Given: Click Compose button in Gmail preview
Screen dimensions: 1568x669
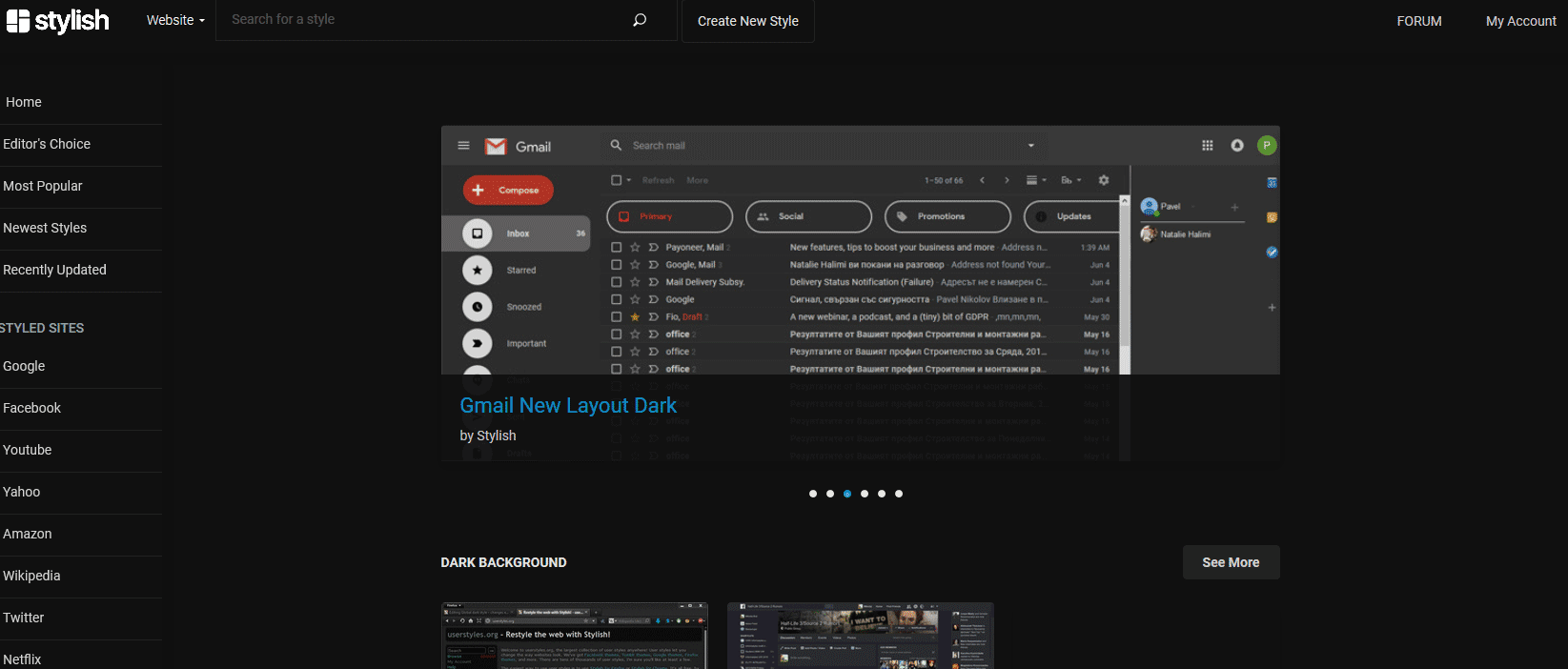Looking at the screenshot, I should tap(508, 190).
